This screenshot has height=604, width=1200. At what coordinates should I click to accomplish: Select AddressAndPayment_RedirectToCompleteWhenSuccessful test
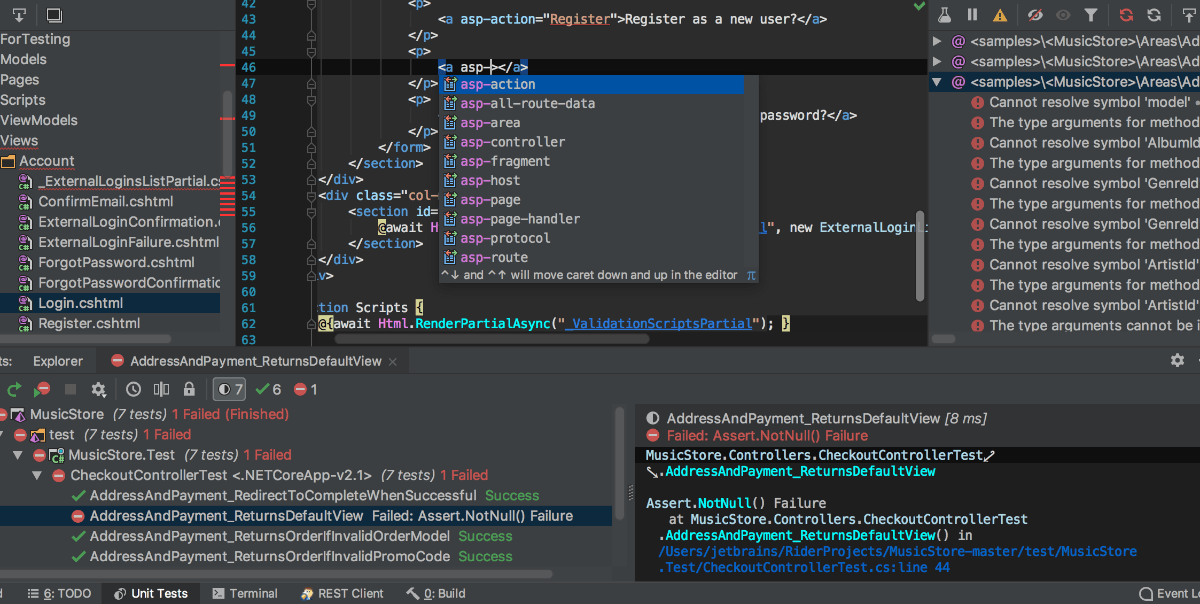[283, 496]
